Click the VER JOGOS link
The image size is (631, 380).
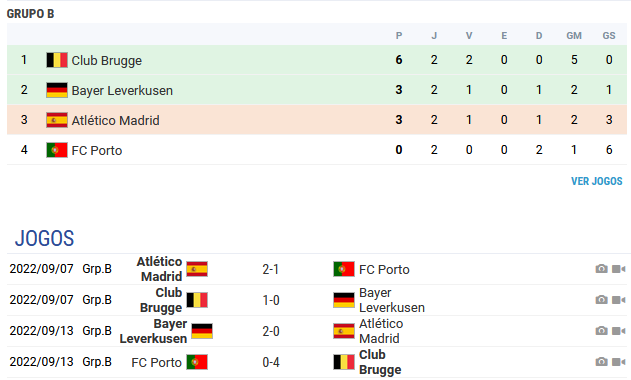coord(596,181)
